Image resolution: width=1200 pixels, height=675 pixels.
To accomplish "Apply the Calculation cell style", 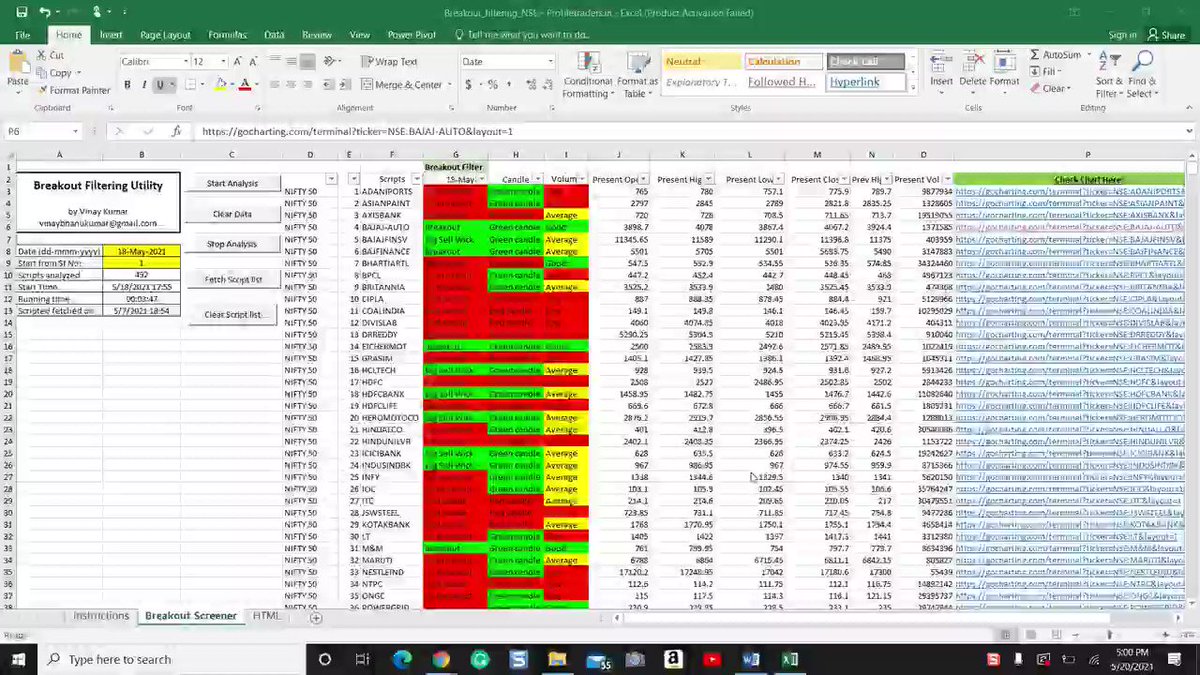I will pos(783,62).
